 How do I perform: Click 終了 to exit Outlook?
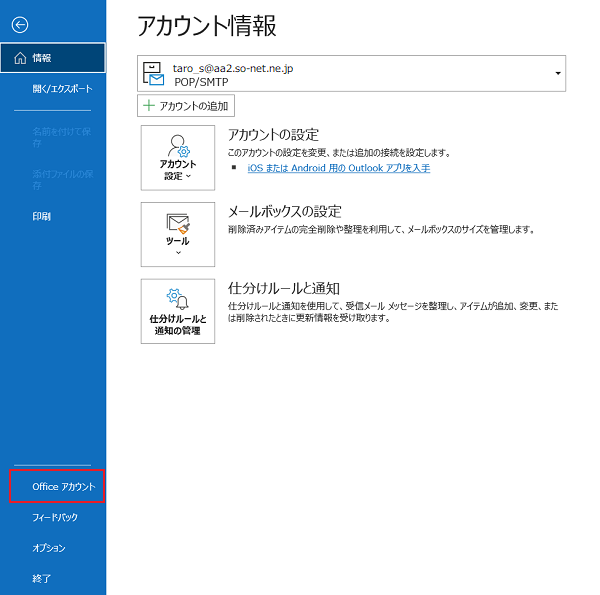click(x=42, y=578)
